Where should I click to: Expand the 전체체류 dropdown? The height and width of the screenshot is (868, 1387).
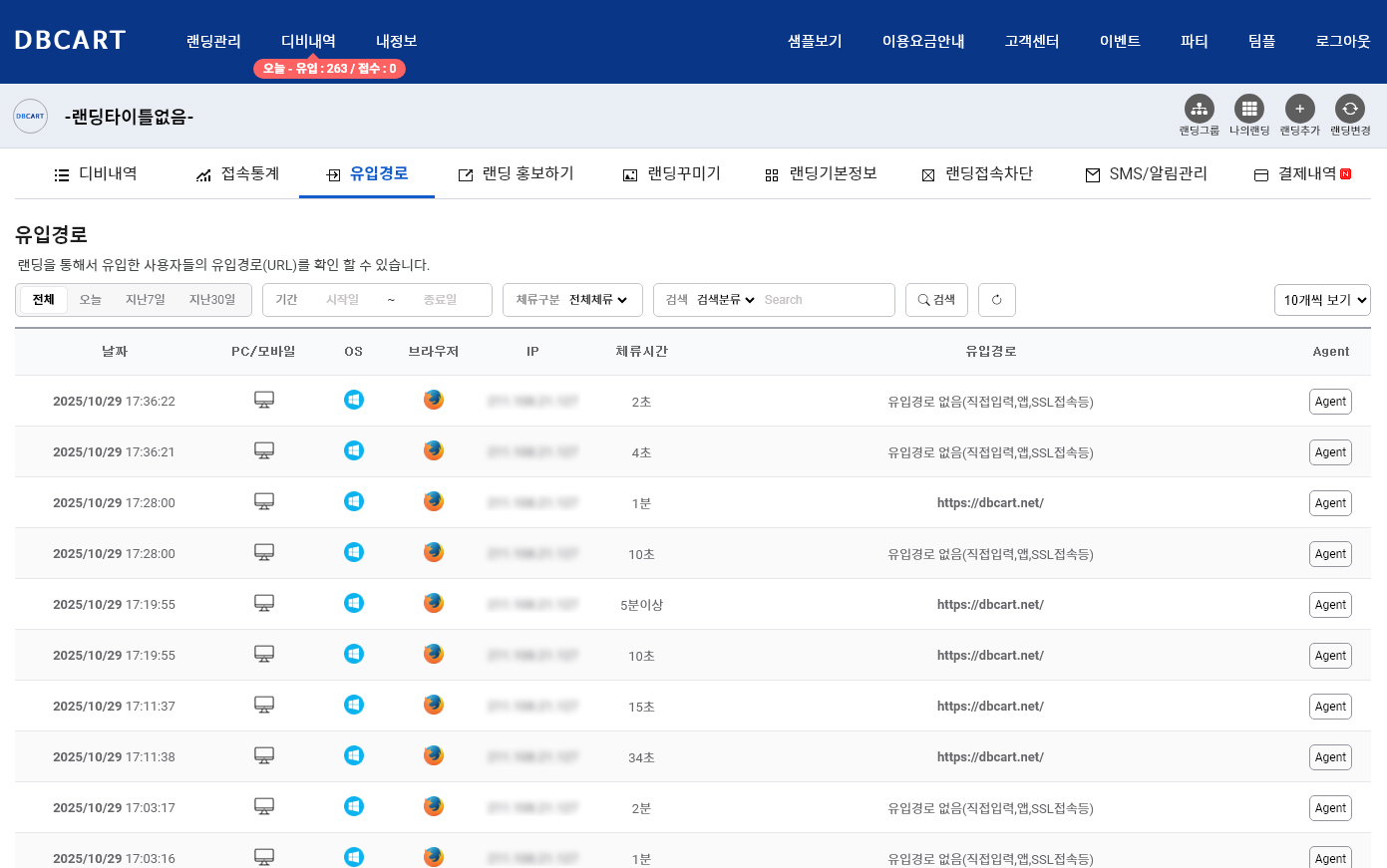point(597,300)
